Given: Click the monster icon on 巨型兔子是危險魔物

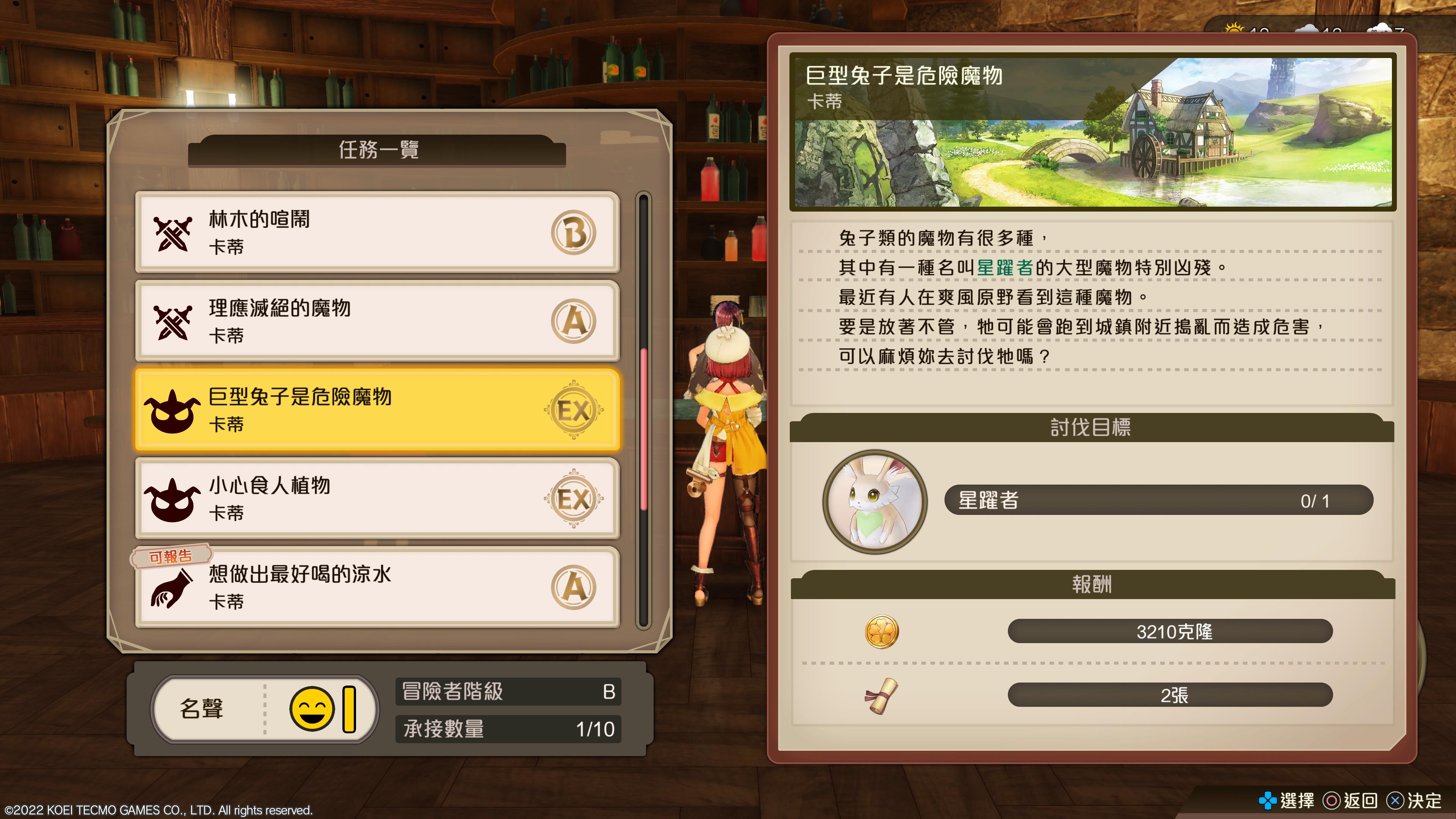Looking at the screenshot, I should point(173,411).
